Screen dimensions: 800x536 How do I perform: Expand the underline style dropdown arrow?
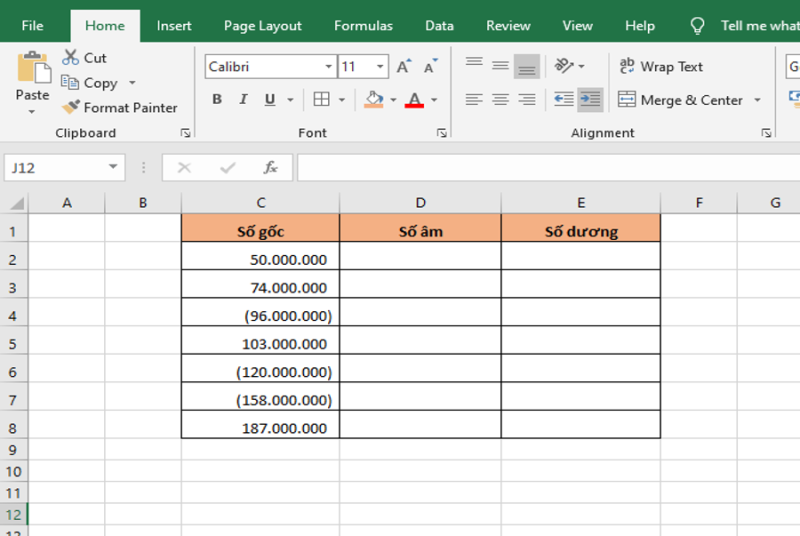click(x=290, y=99)
